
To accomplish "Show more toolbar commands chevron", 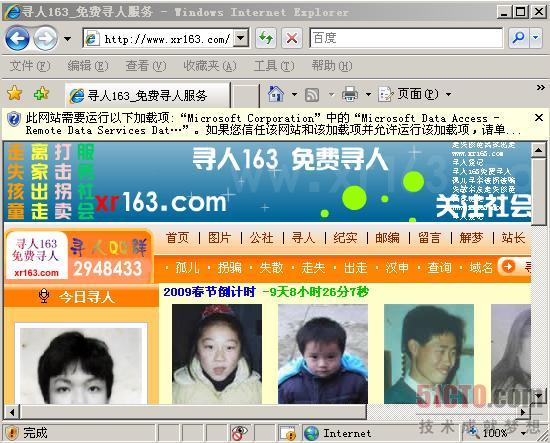I will click(541, 88).
